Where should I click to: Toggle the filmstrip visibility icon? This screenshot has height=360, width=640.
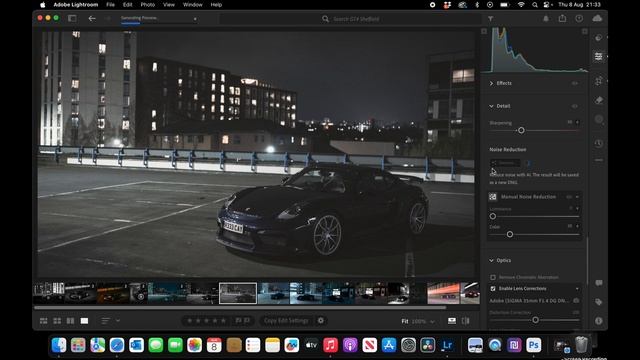pos(452,321)
